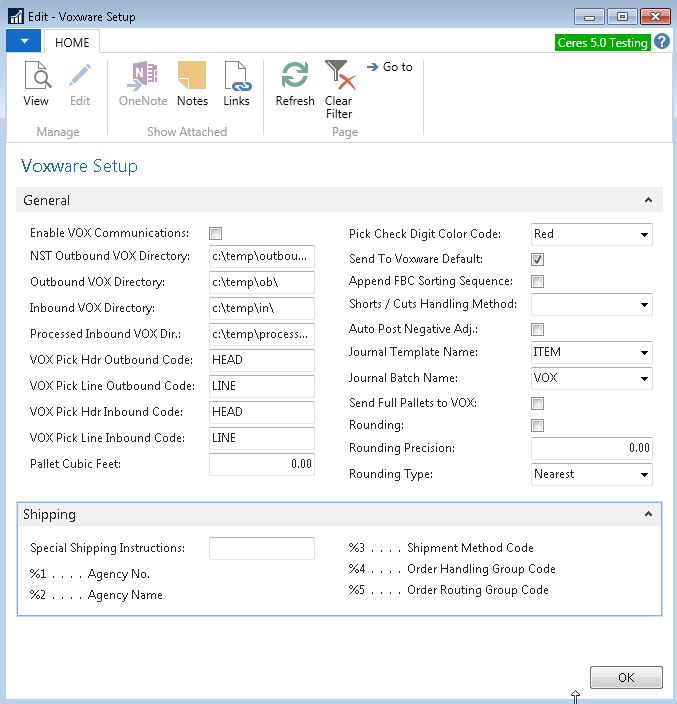Collapse the General section chevron
677x704 pixels.
tap(648, 201)
